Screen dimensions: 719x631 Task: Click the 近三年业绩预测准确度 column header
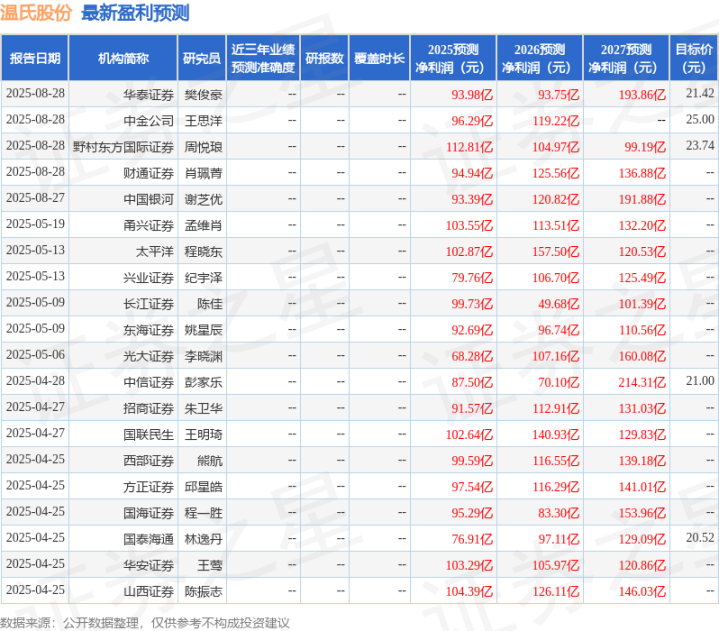click(263, 58)
